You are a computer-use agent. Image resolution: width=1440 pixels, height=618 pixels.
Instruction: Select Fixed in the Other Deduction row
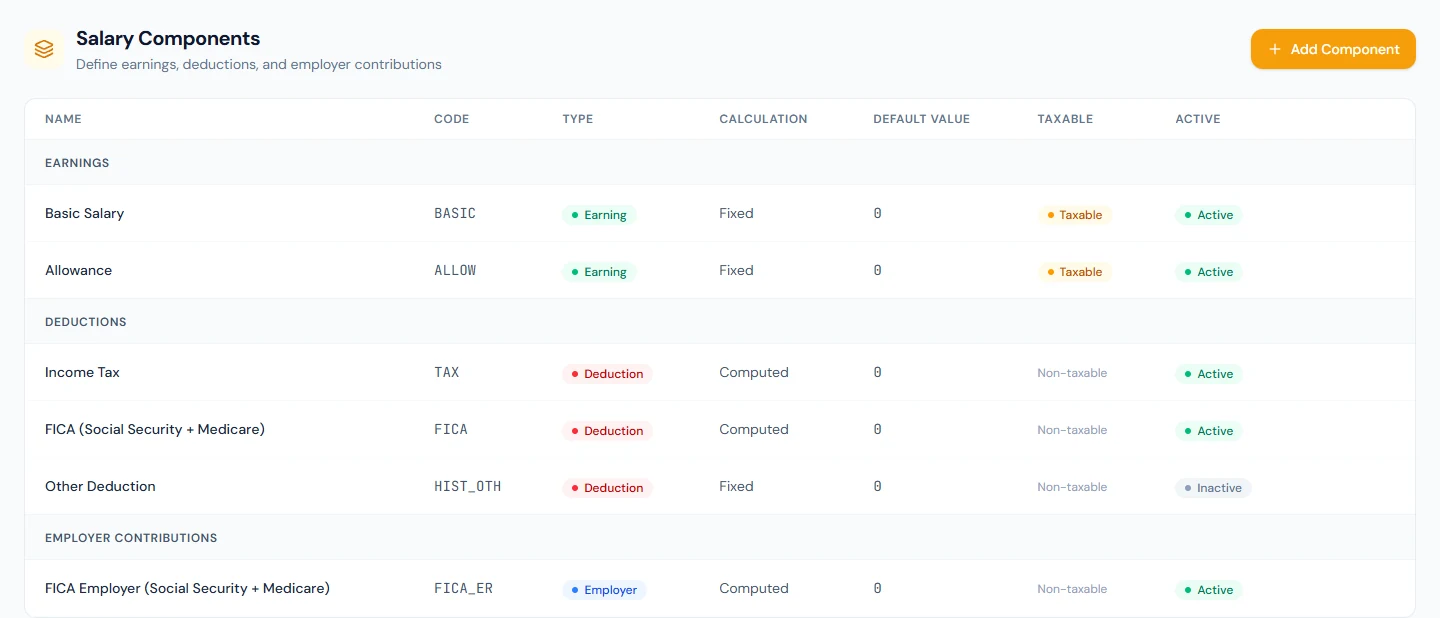coord(736,486)
